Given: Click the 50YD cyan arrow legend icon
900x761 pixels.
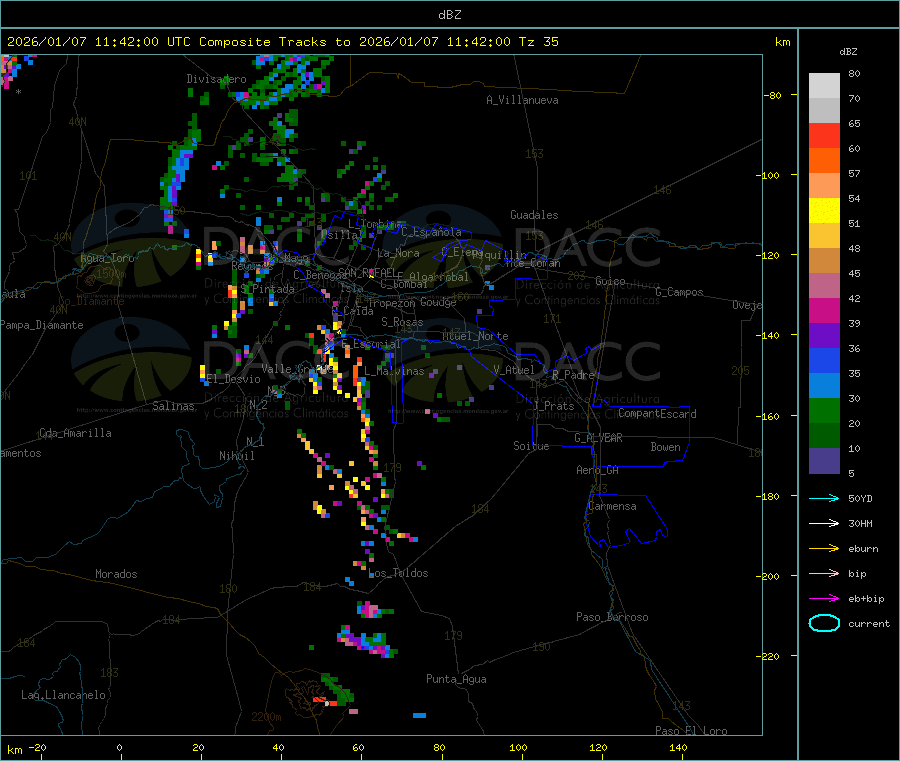Looking at the screenshot, I should coord(824,498).
